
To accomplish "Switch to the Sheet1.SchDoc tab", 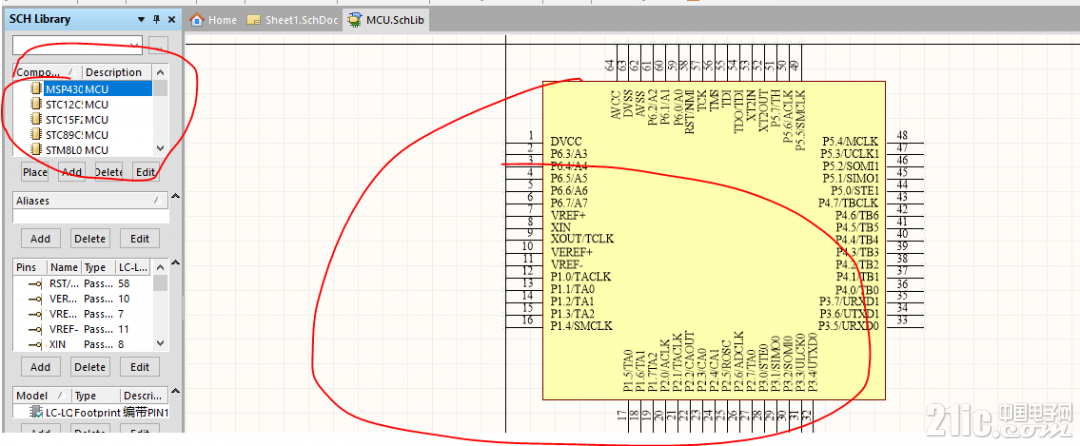I will pos(292,20).
